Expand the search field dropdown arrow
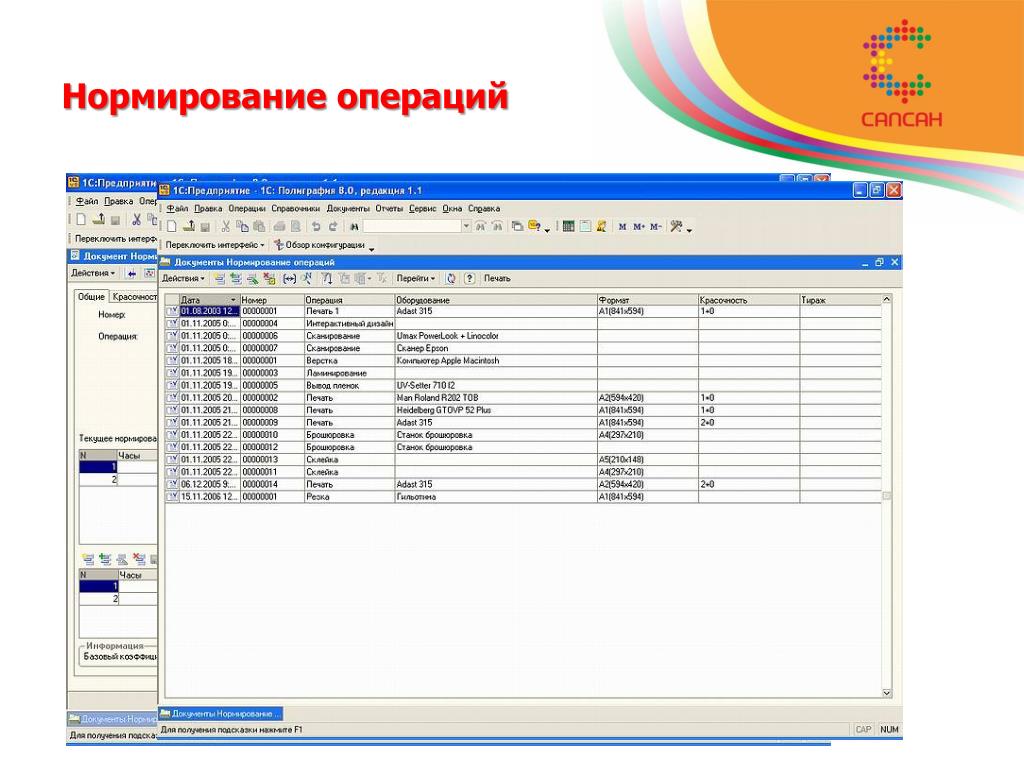This screenshot has height=768, width=1024. [466, 227]
